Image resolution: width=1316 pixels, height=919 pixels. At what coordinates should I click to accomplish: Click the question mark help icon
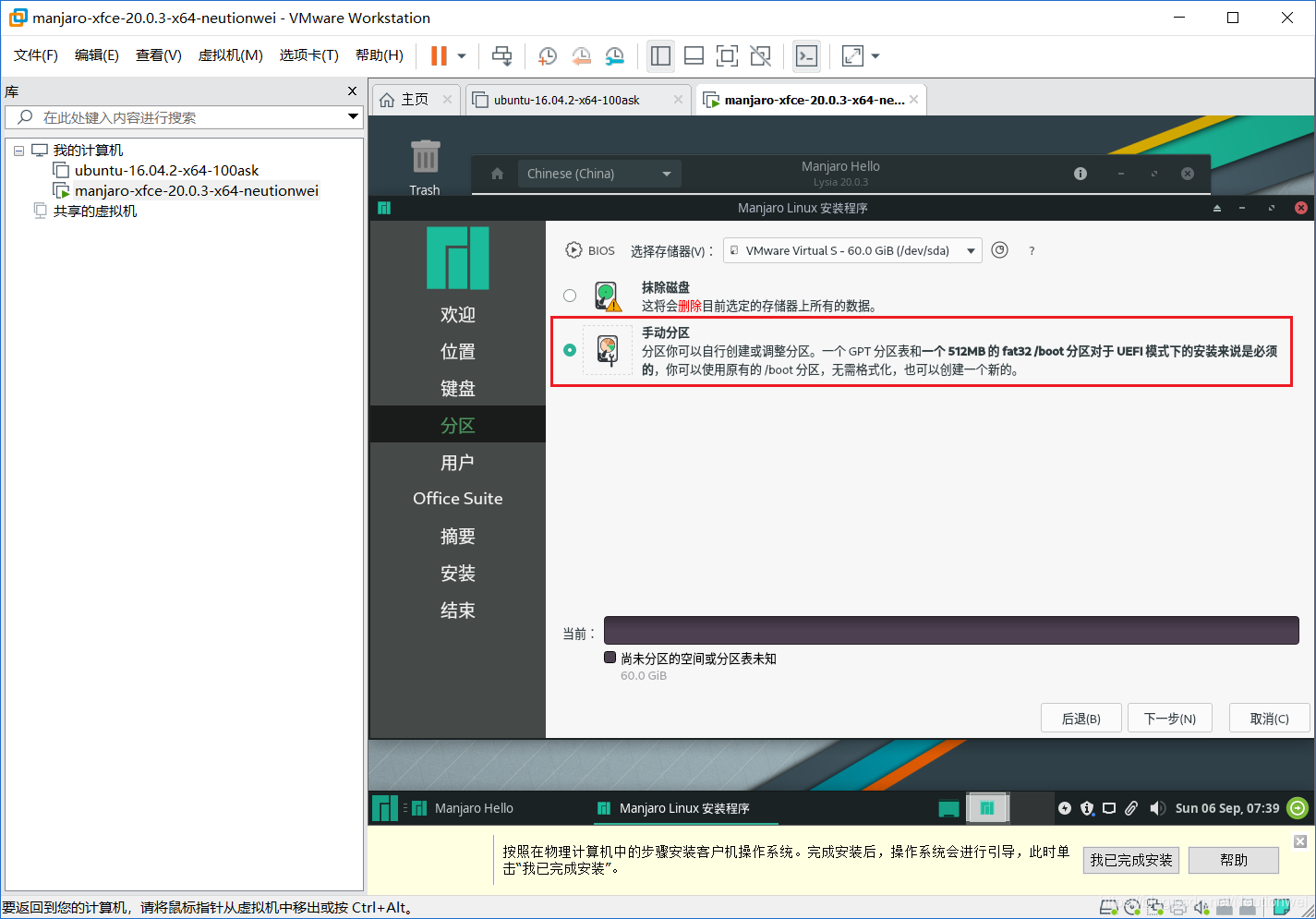(1032, 251)
